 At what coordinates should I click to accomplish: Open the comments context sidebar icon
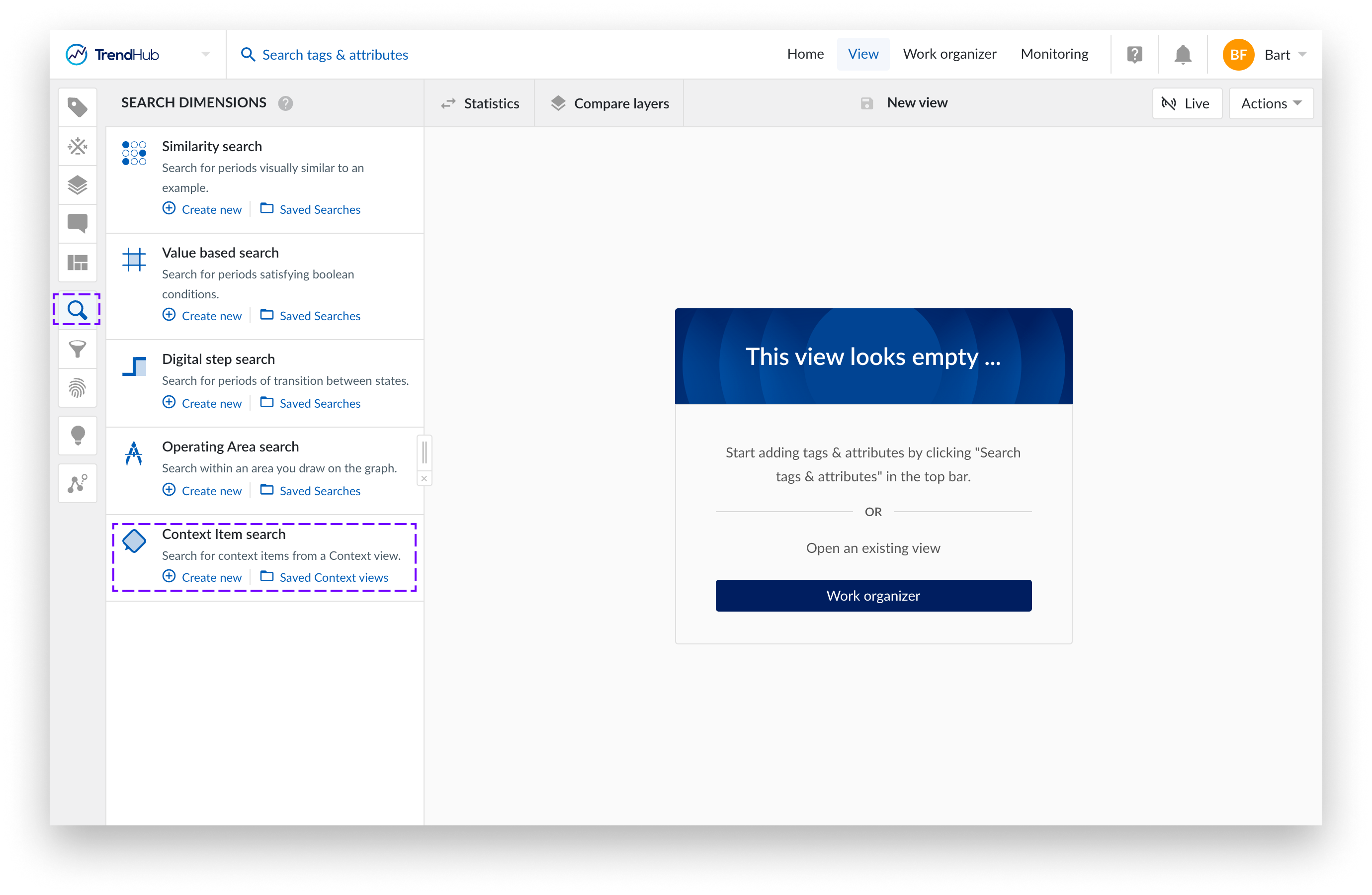[x=77, y=223]
